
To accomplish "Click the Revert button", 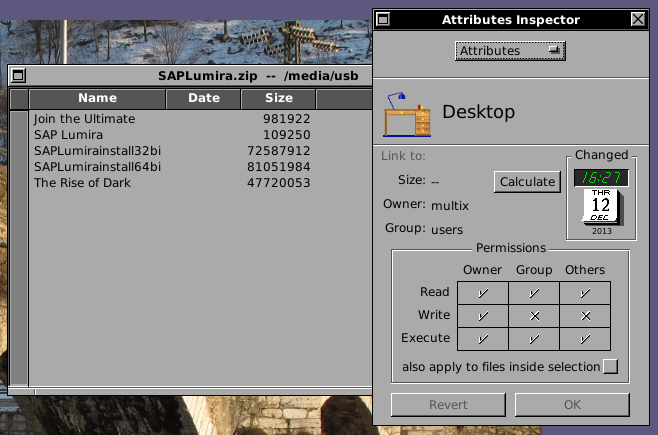I will pos(448,405).
